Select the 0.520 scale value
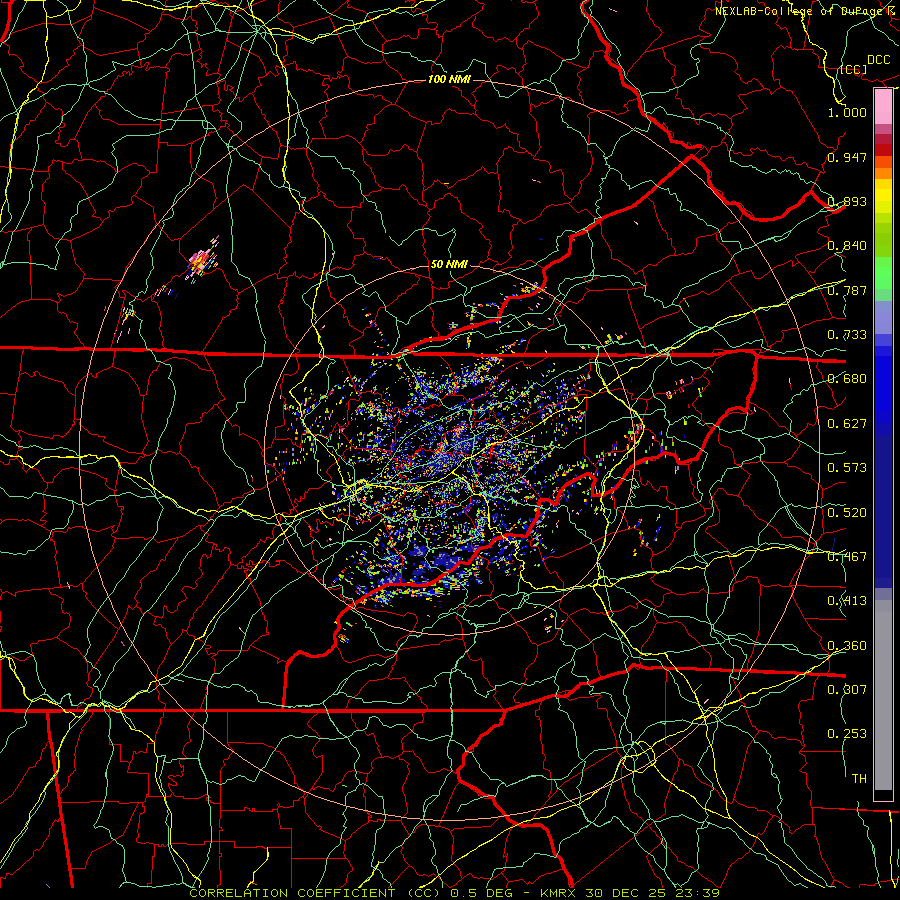The width and height of the screenshot is (900, 900). tap(847, 513)
